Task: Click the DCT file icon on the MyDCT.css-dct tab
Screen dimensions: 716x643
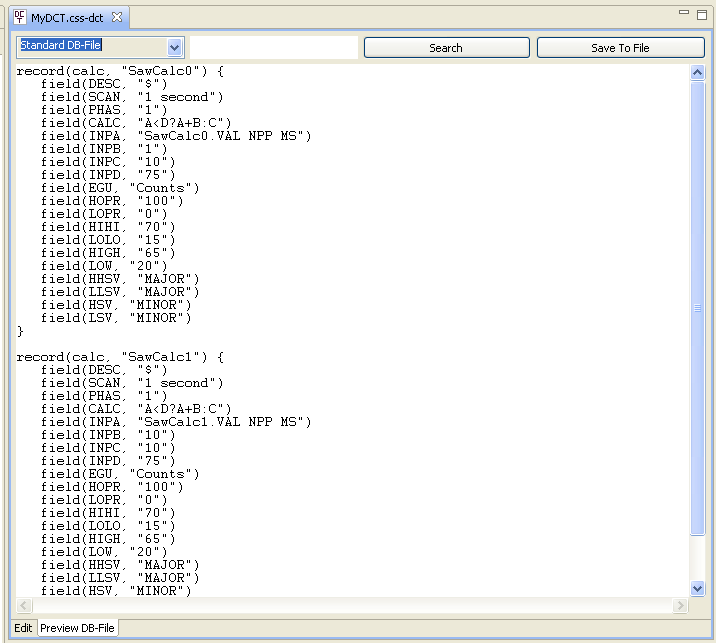Action: (19, 18)
